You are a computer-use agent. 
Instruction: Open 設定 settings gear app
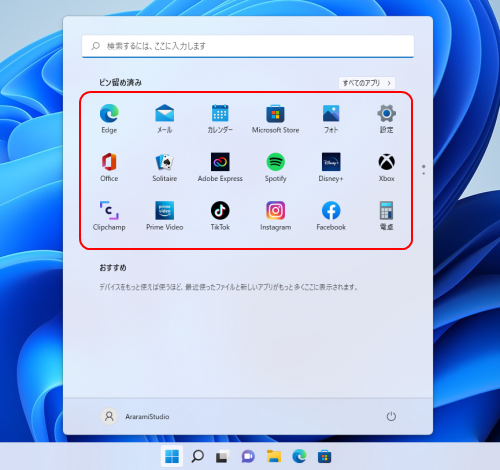pyautogui.click(x=387, y=118)
